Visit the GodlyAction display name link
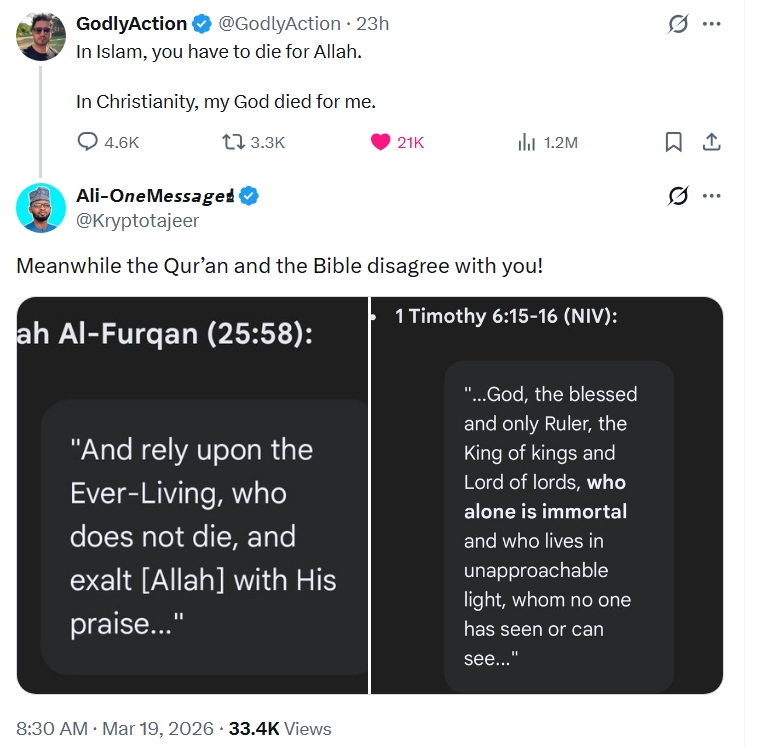770x746 pixels. pyautogui.click(x=132, y=24)
